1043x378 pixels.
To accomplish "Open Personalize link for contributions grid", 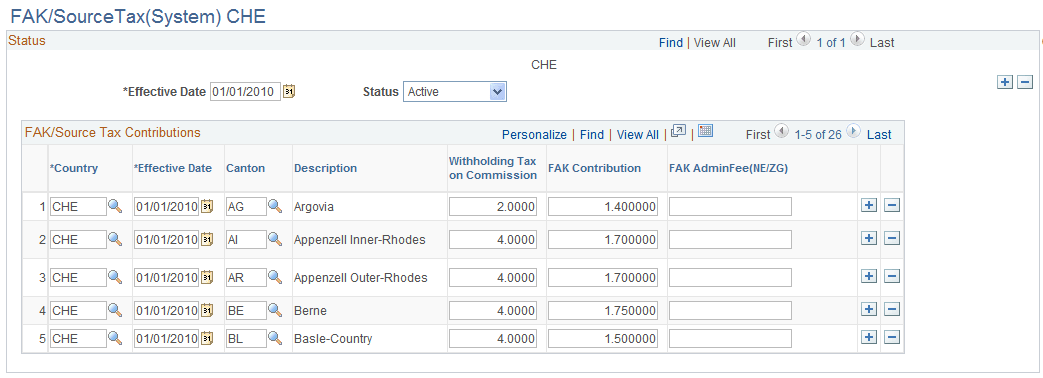I will coord(534,134).
